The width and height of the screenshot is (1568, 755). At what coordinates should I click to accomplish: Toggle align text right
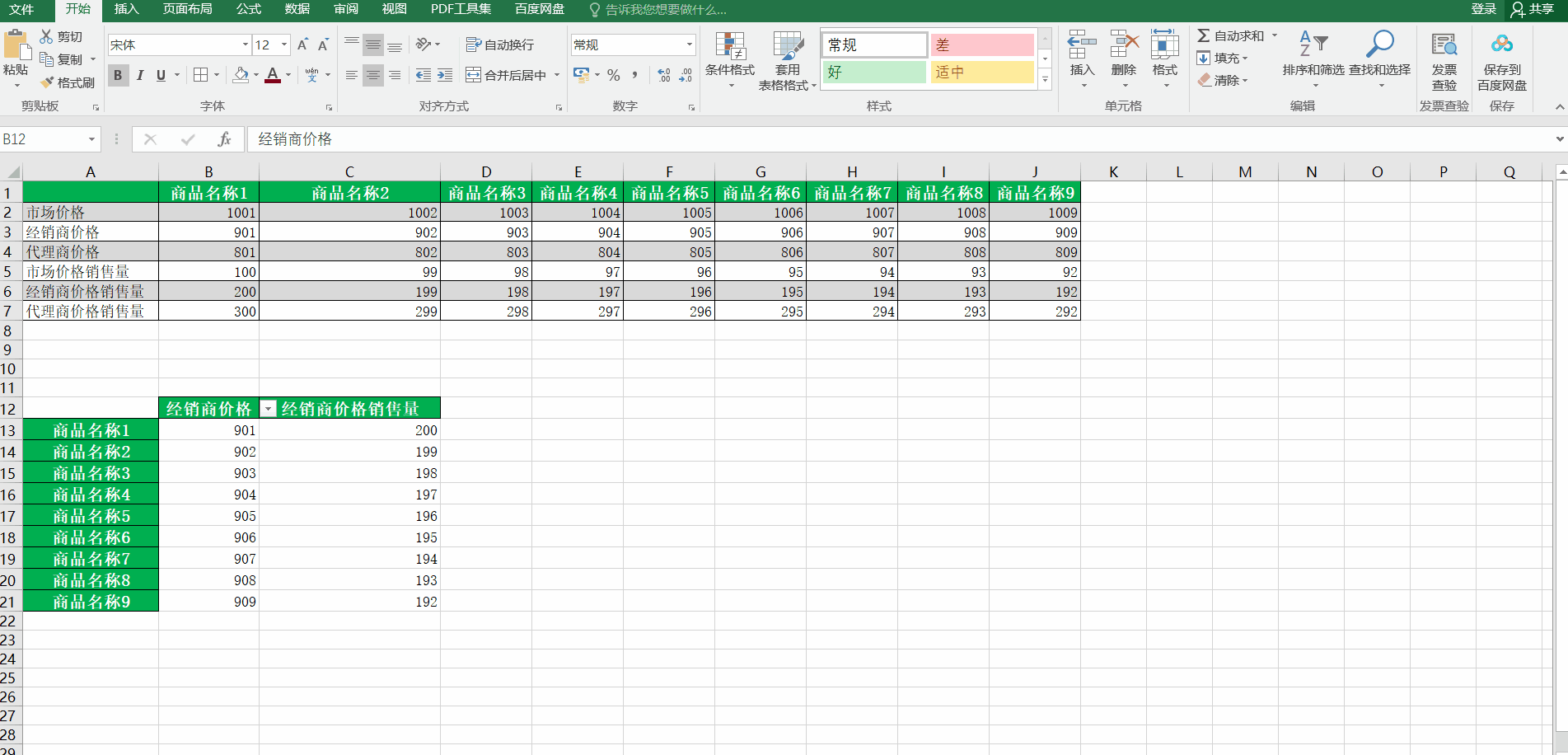click(x=395, y=75)
